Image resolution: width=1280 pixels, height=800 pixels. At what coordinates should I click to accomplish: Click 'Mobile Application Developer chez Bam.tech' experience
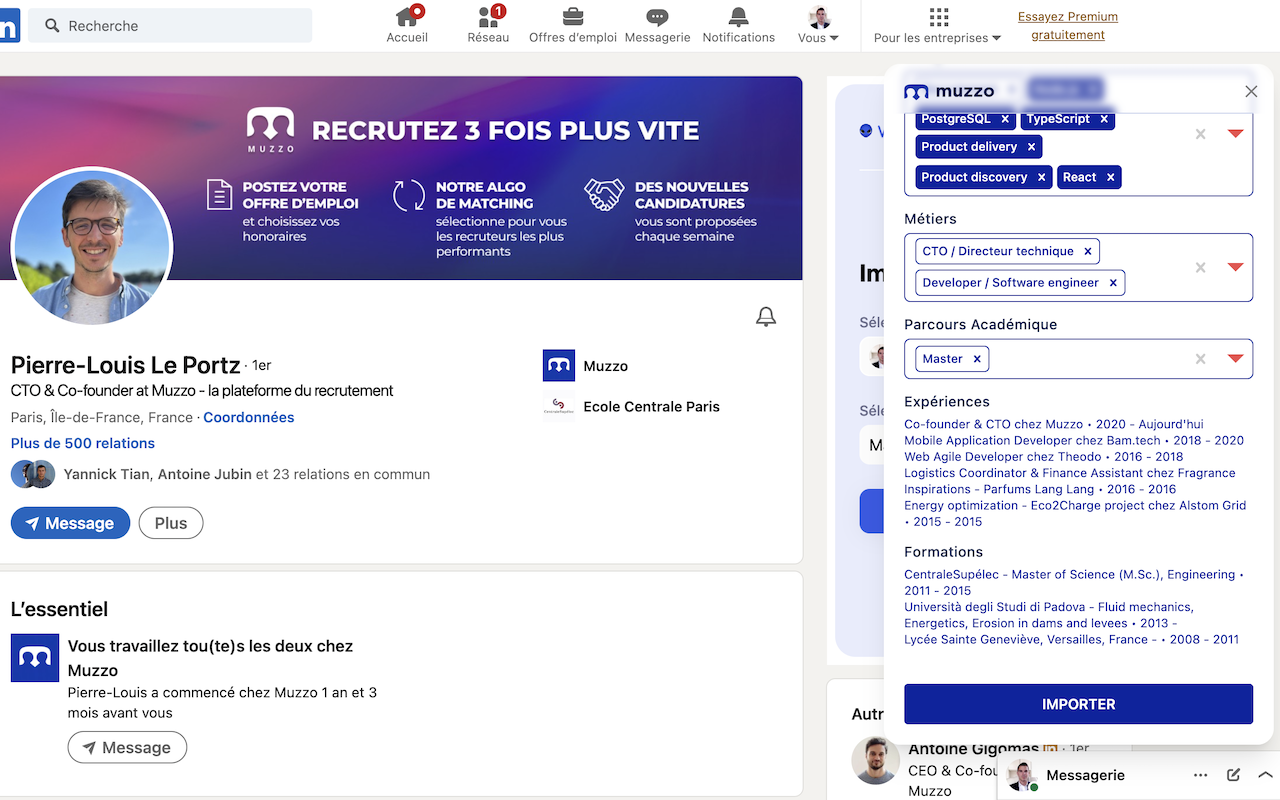click(1074, 440)
